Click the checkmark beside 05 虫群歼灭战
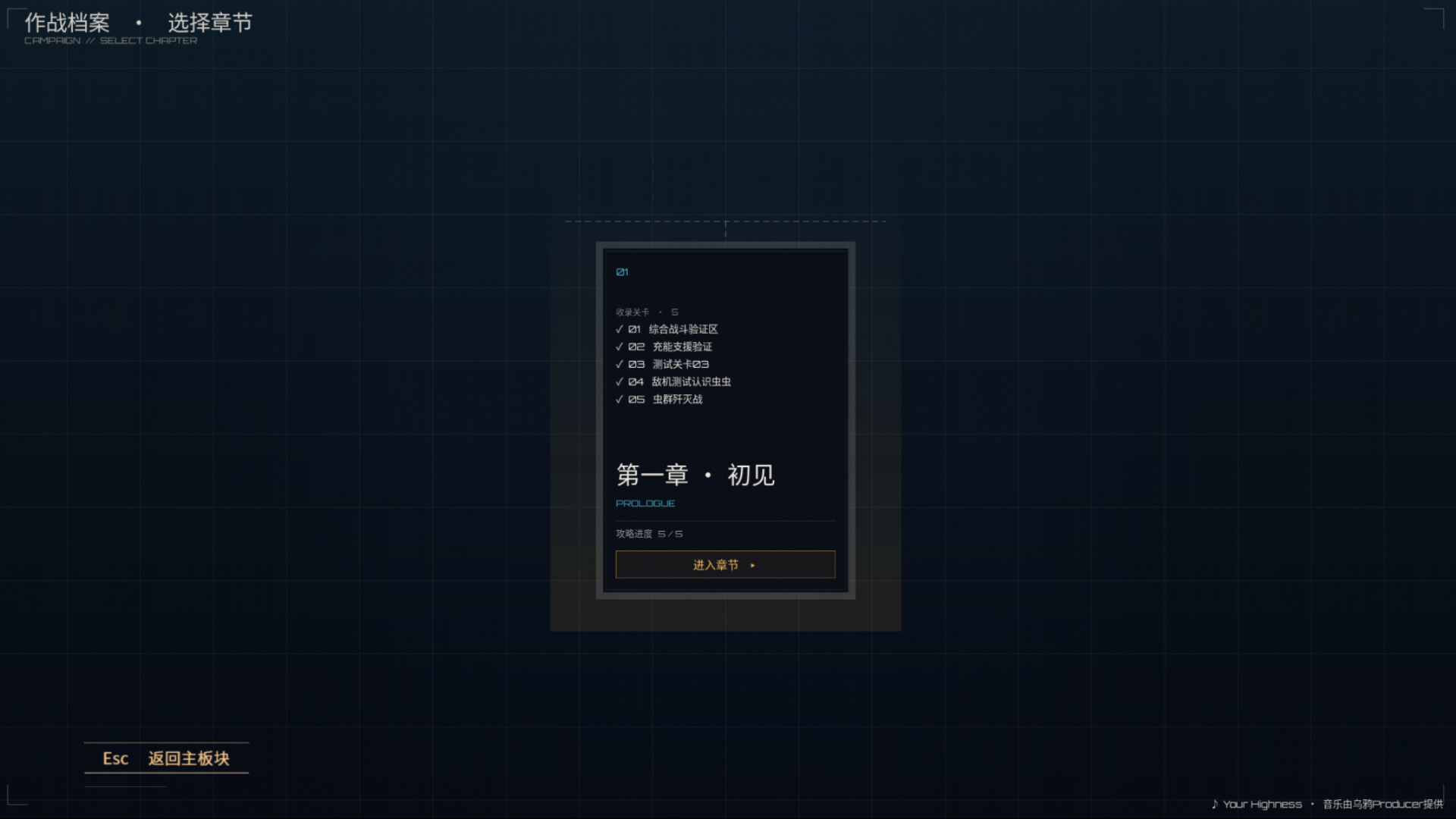Image resolution: width=1456 pixels, height=819 pixels. (x=619, y=399)
